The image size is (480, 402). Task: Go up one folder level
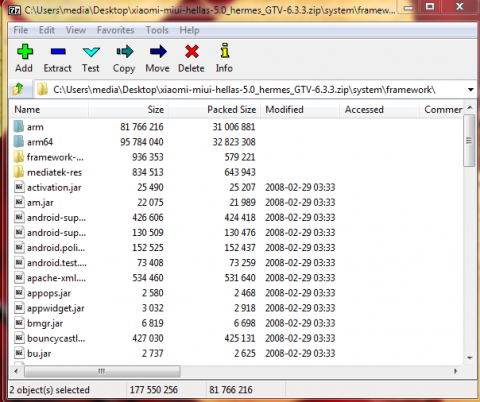(19, 89)
